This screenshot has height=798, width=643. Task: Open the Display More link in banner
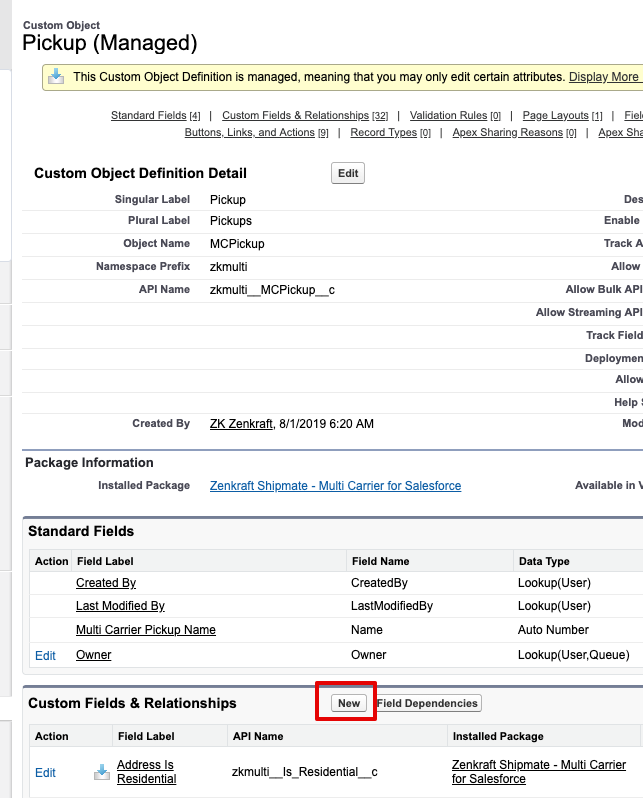click(605, 77)
